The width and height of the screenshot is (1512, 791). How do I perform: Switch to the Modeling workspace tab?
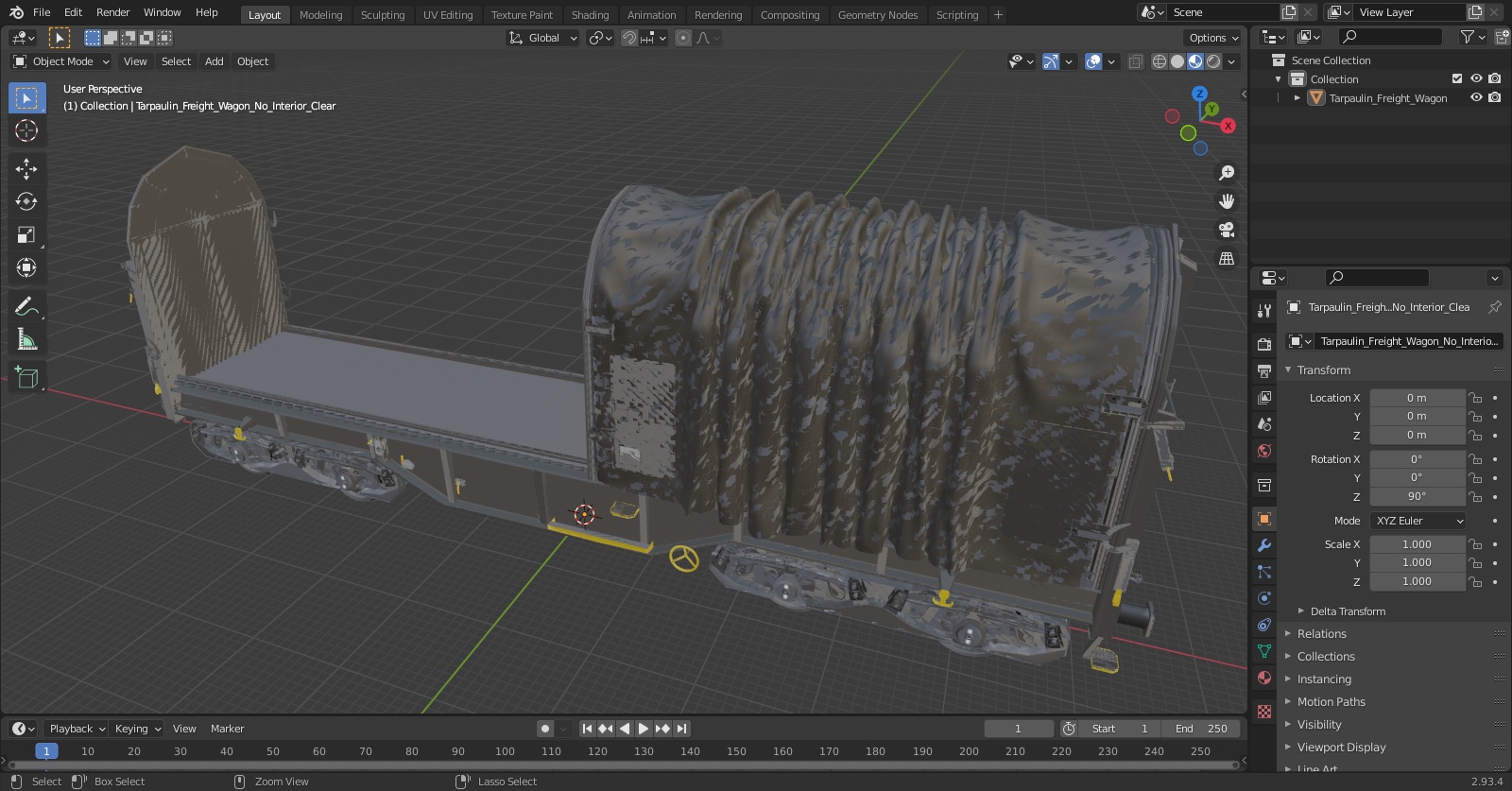tap(320, 15)
